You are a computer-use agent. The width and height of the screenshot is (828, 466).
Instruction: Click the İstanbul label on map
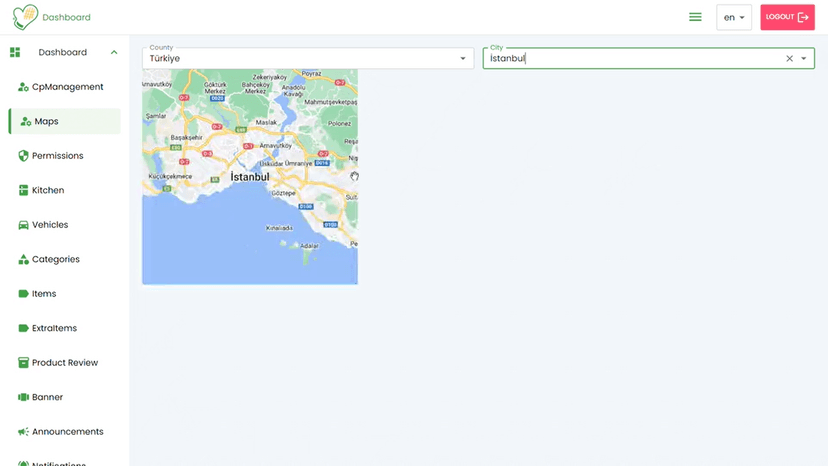coord(250,177)
